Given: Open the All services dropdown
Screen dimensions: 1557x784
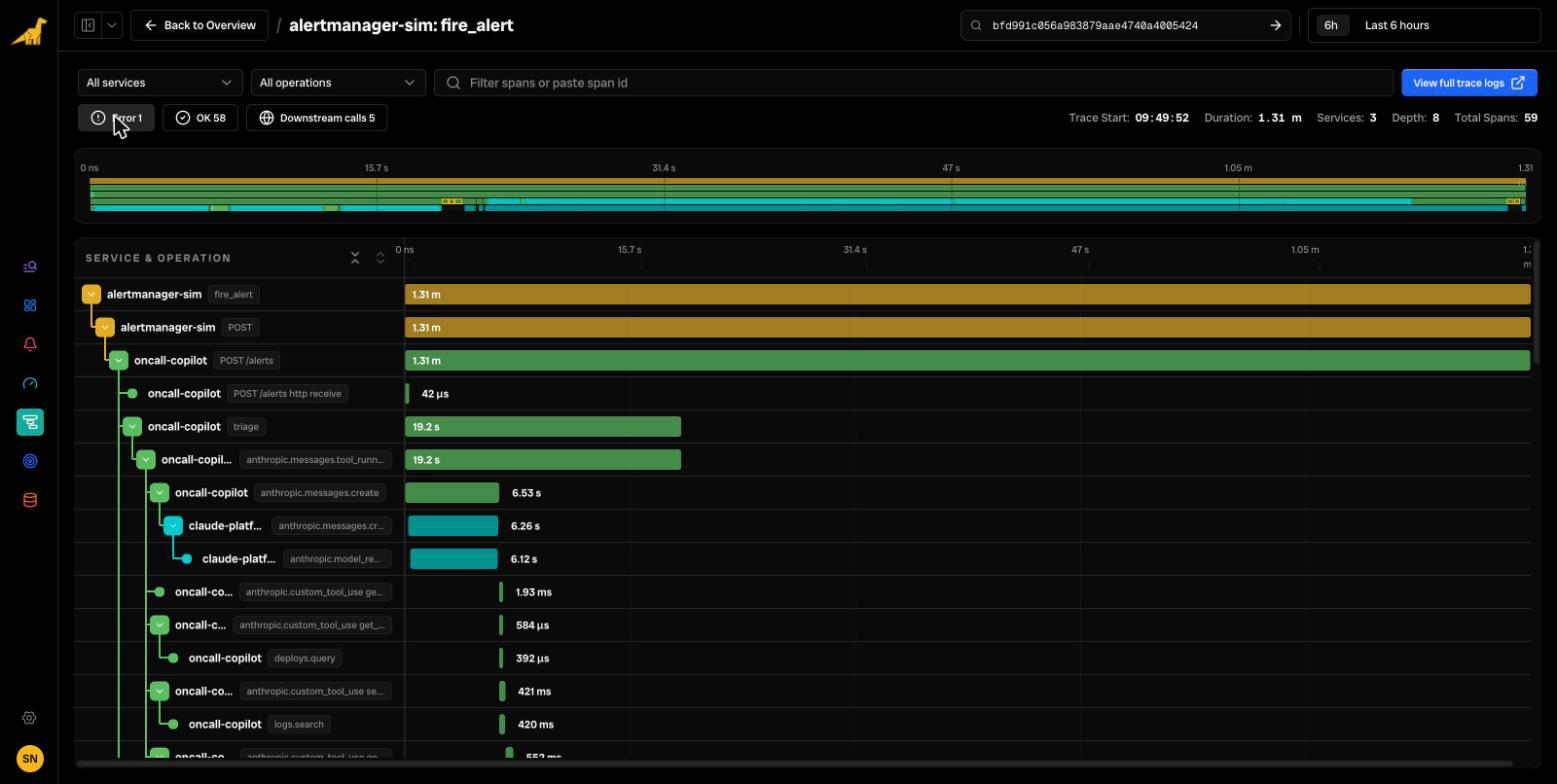Looking at the screenshot, I should [159, 83].
